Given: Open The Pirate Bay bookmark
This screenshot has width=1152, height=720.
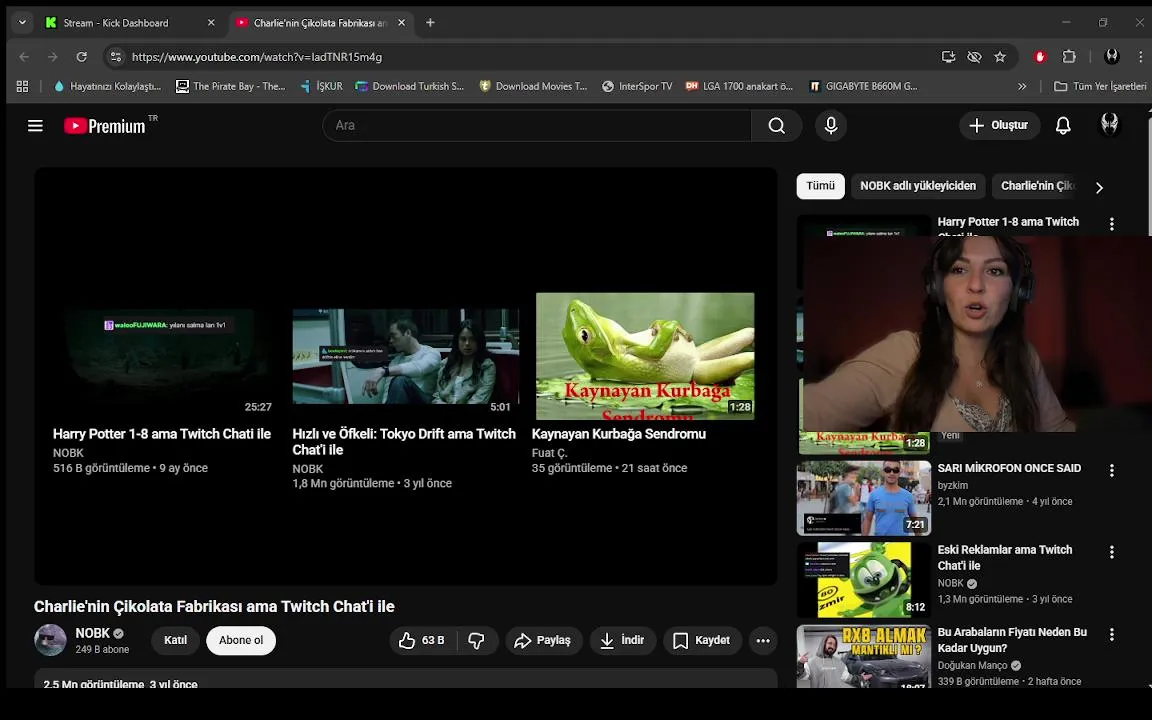Looking at the screenshot, I should pyautogui.click(x=231, y=86).
